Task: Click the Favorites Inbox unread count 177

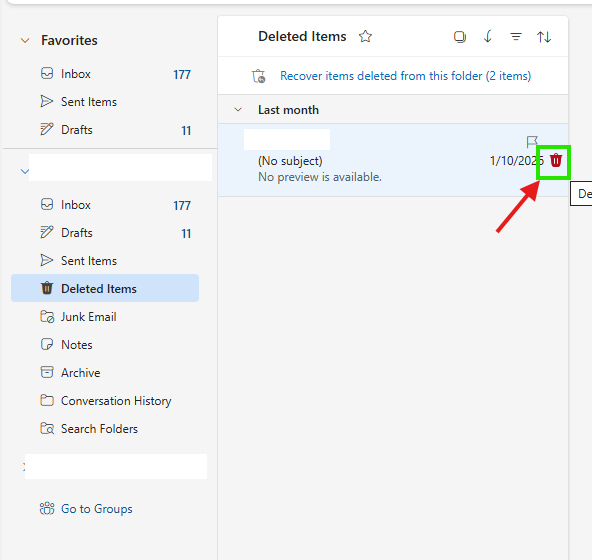Action: [182, 75]
